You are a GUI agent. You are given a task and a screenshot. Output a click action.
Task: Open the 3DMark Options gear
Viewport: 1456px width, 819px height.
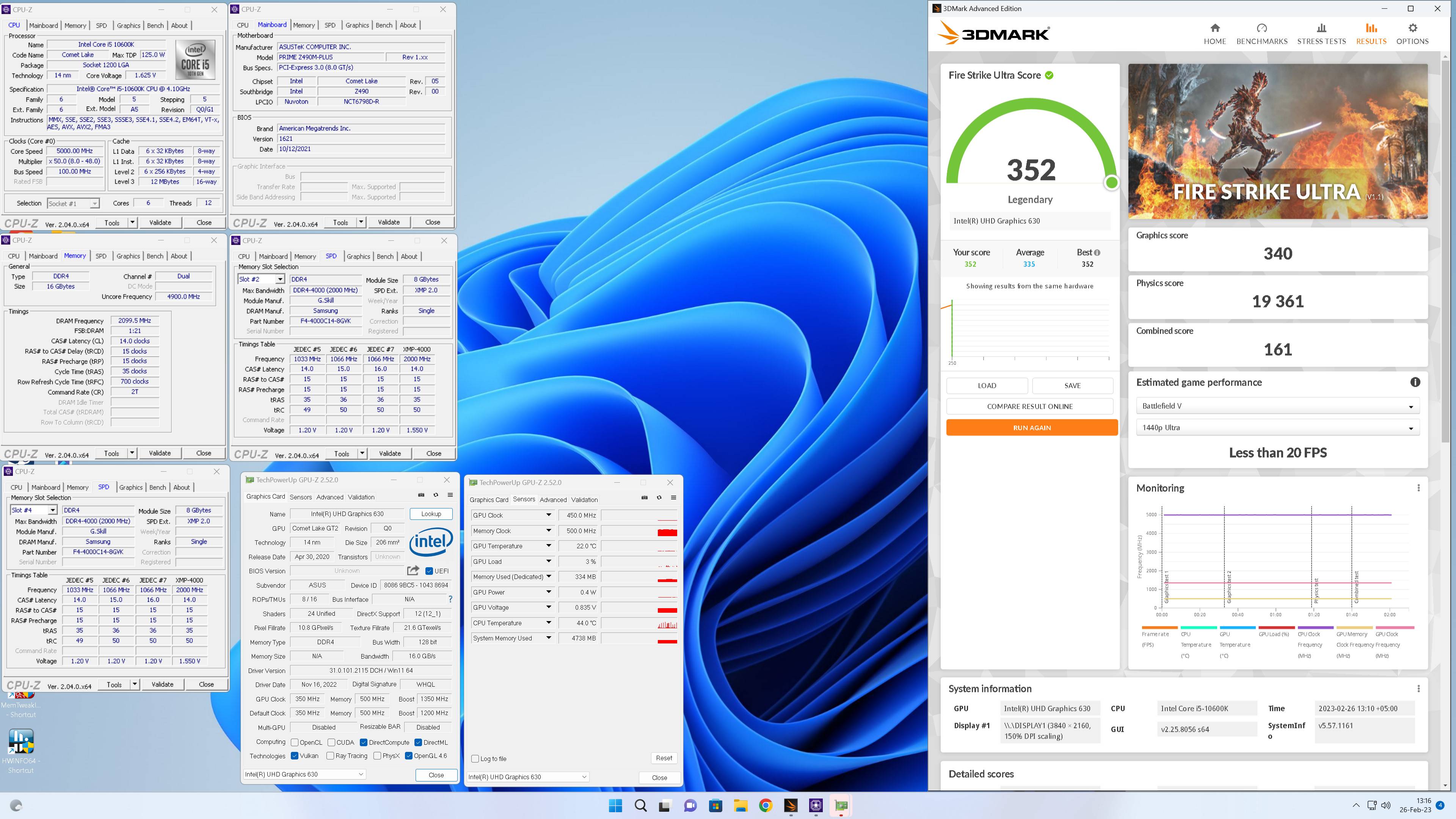pyautogui.click(x=1412, y=28)
